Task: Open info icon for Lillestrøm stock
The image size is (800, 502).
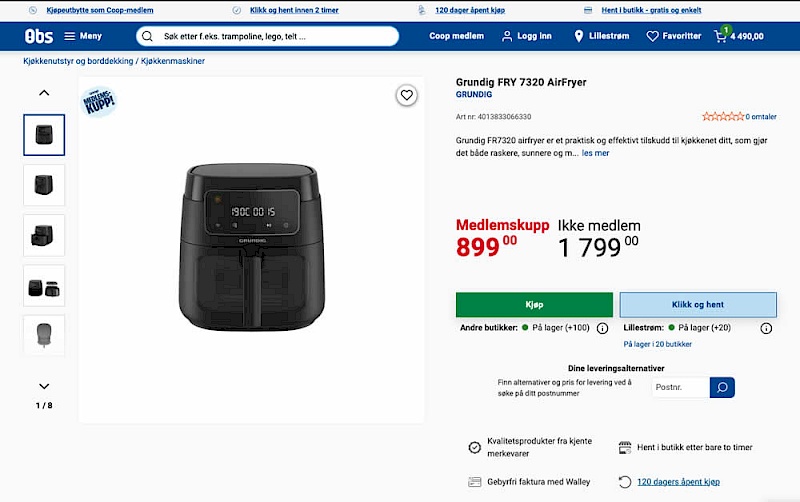Action: coord(766,328)
